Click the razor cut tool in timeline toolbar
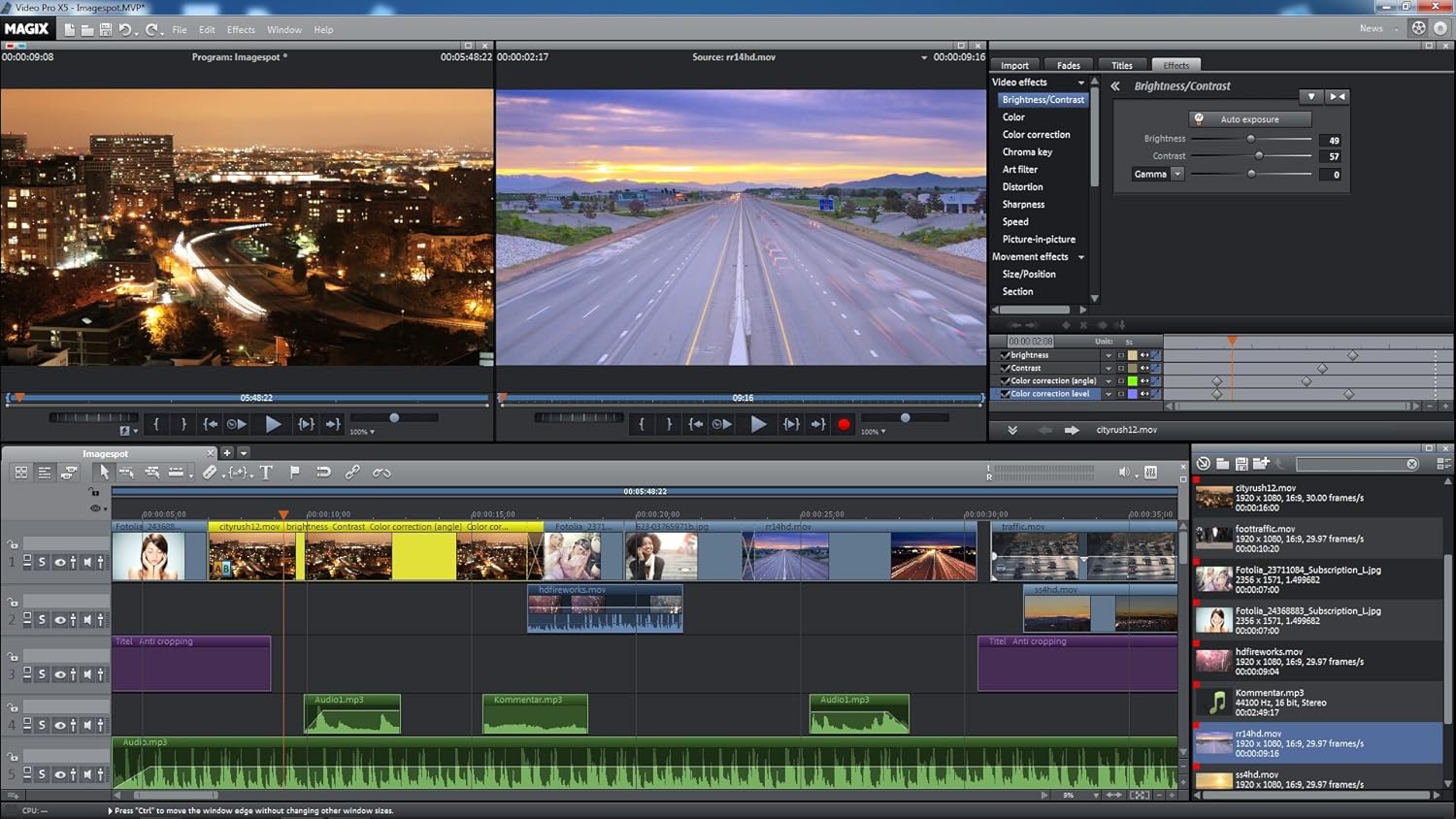This screenshot has height=819, width=1456. pos(210,473)
